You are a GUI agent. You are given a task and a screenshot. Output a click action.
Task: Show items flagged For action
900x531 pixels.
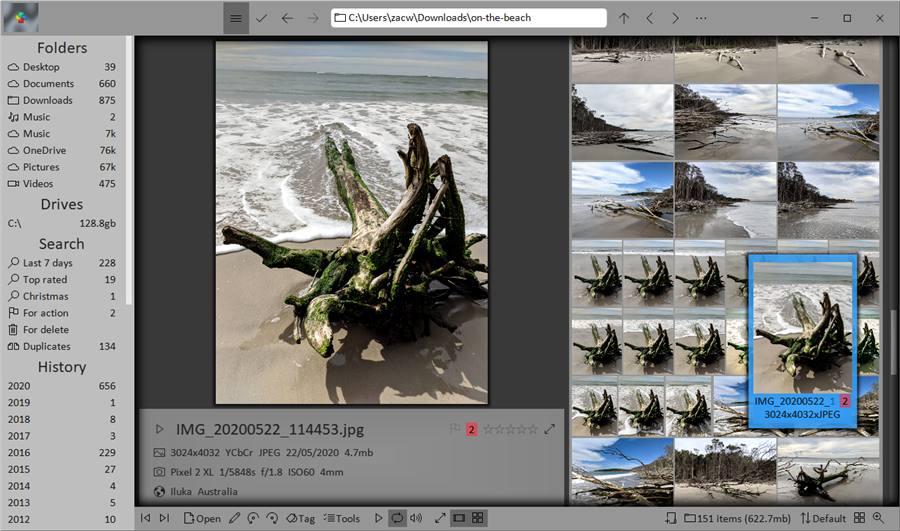click(x=61, y=313)
